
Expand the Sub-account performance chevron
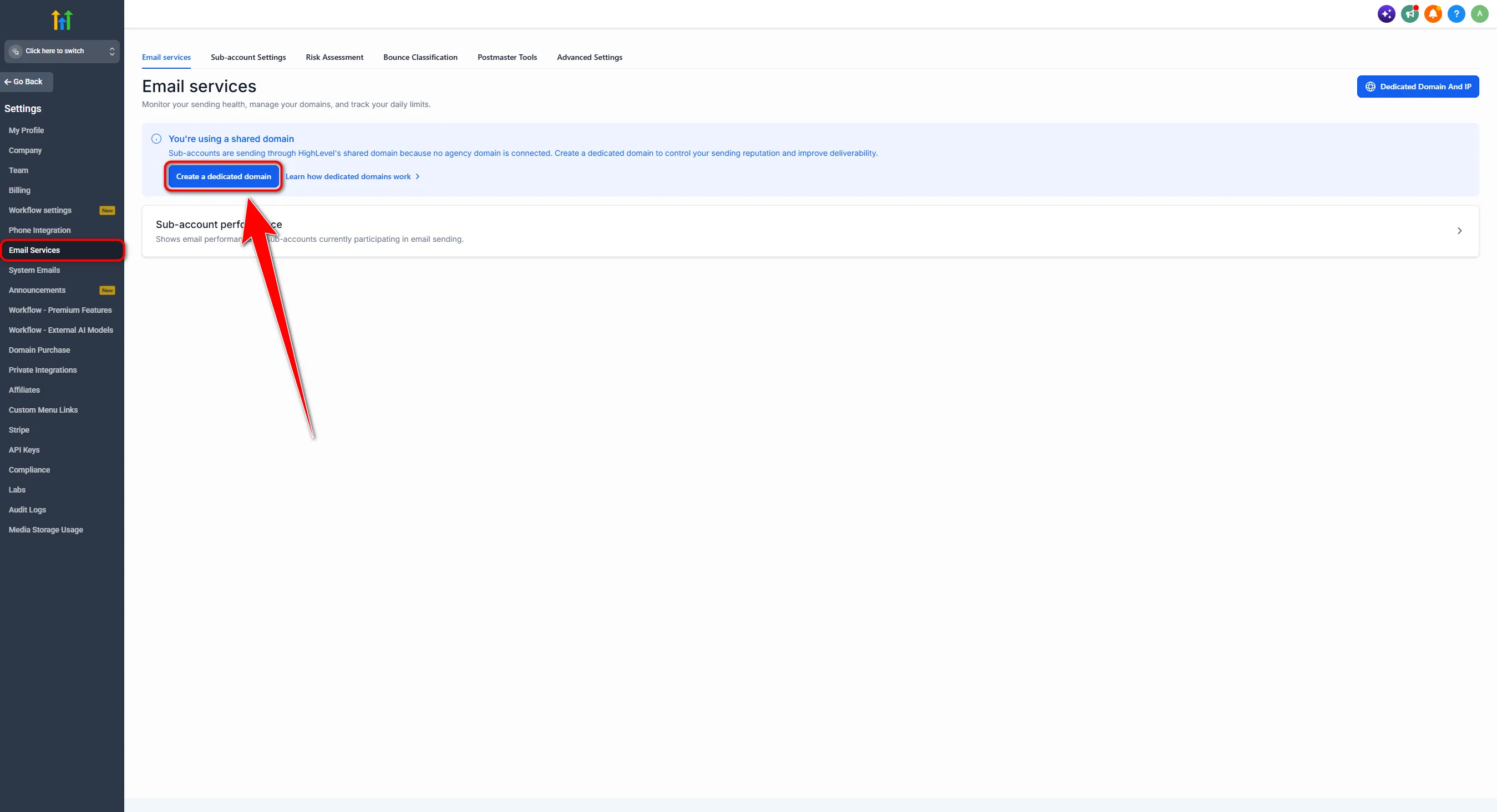pos(1459,231)
